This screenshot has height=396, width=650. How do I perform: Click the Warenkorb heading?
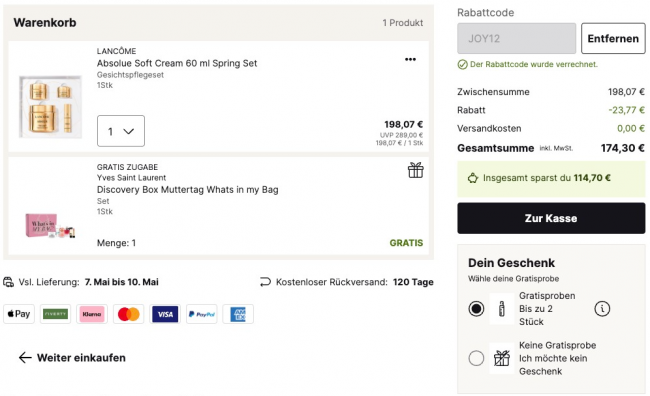(x=45, y=22)
